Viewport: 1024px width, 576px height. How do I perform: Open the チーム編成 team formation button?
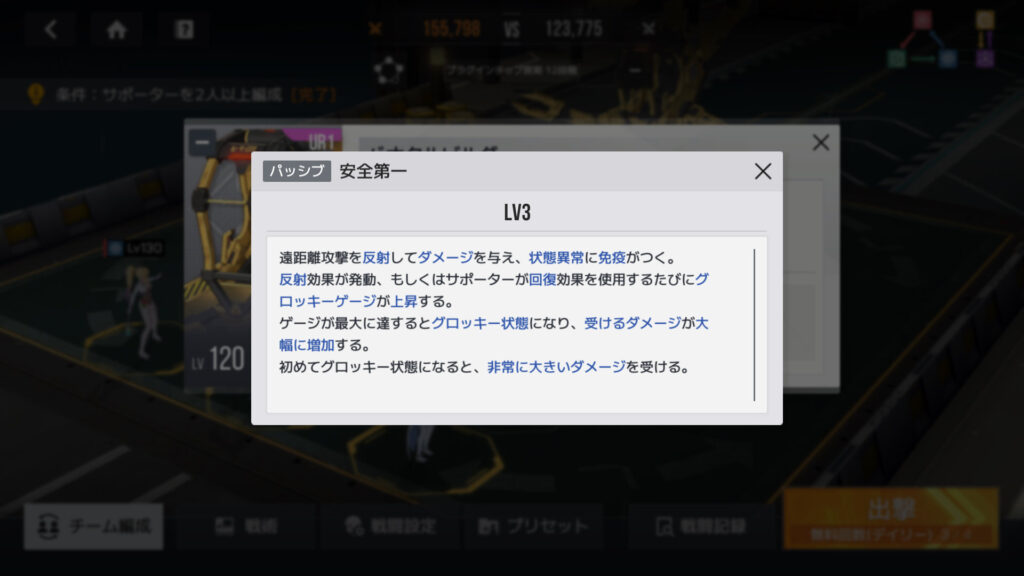pos(93,526)
